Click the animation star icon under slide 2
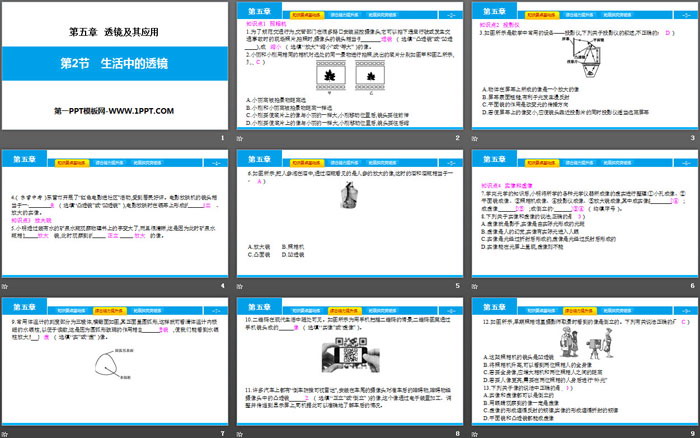 pos(240,138)
